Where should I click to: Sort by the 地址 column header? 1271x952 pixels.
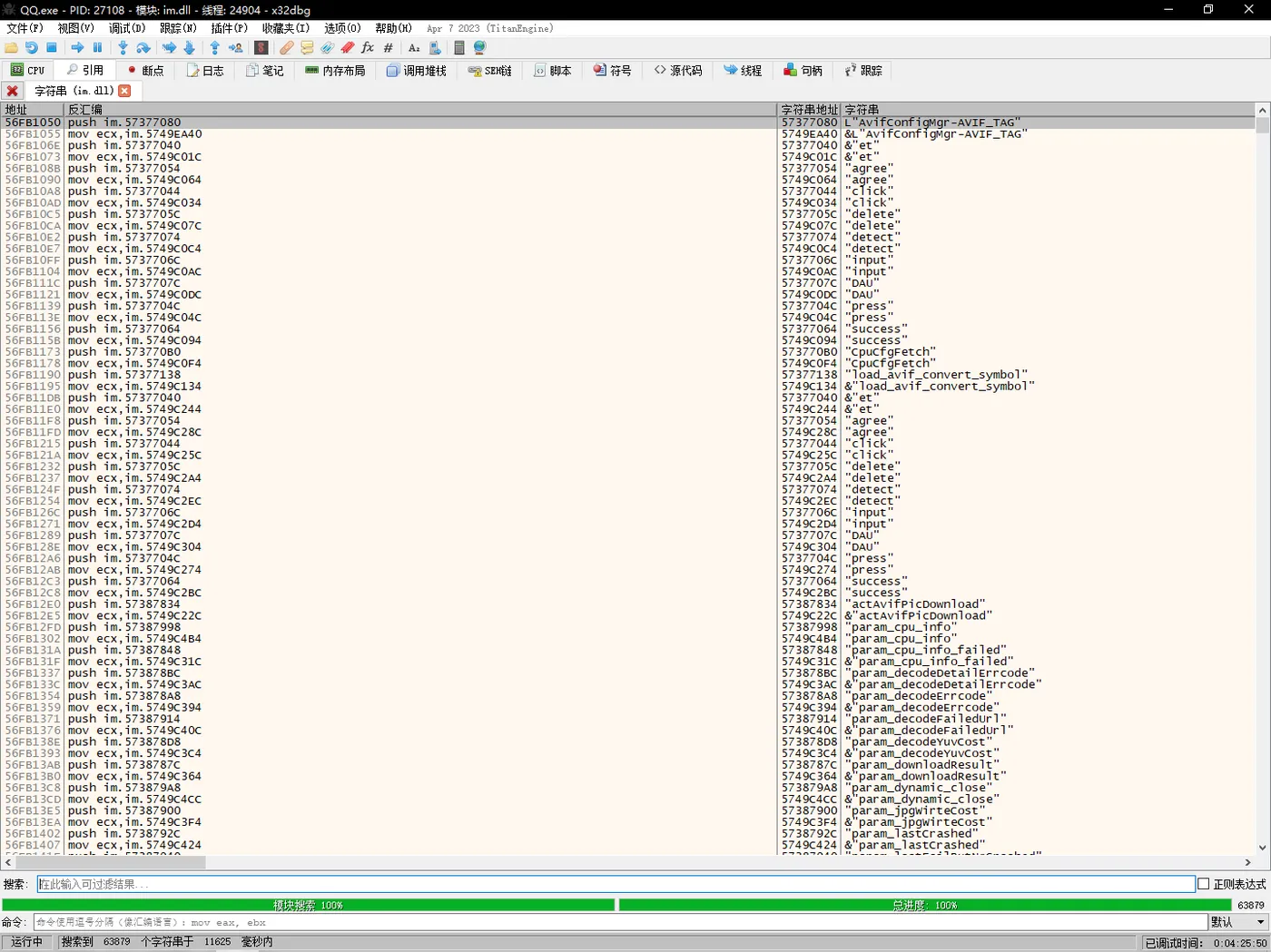[32, 110]
